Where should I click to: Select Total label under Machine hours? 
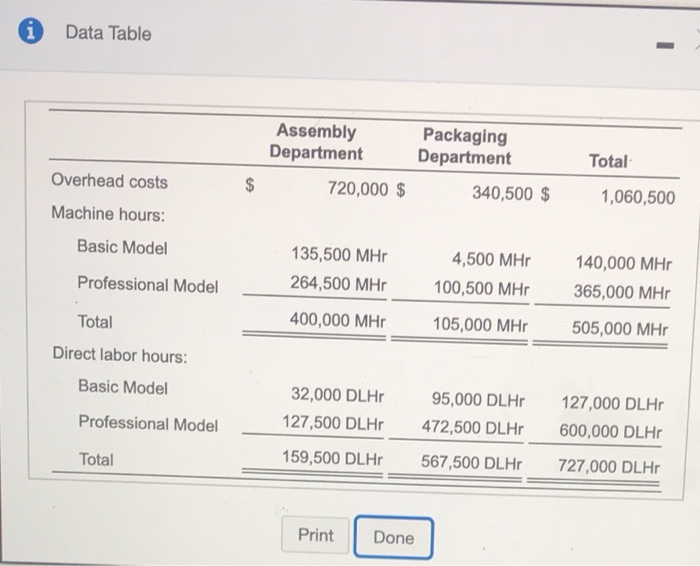point(95,322)
